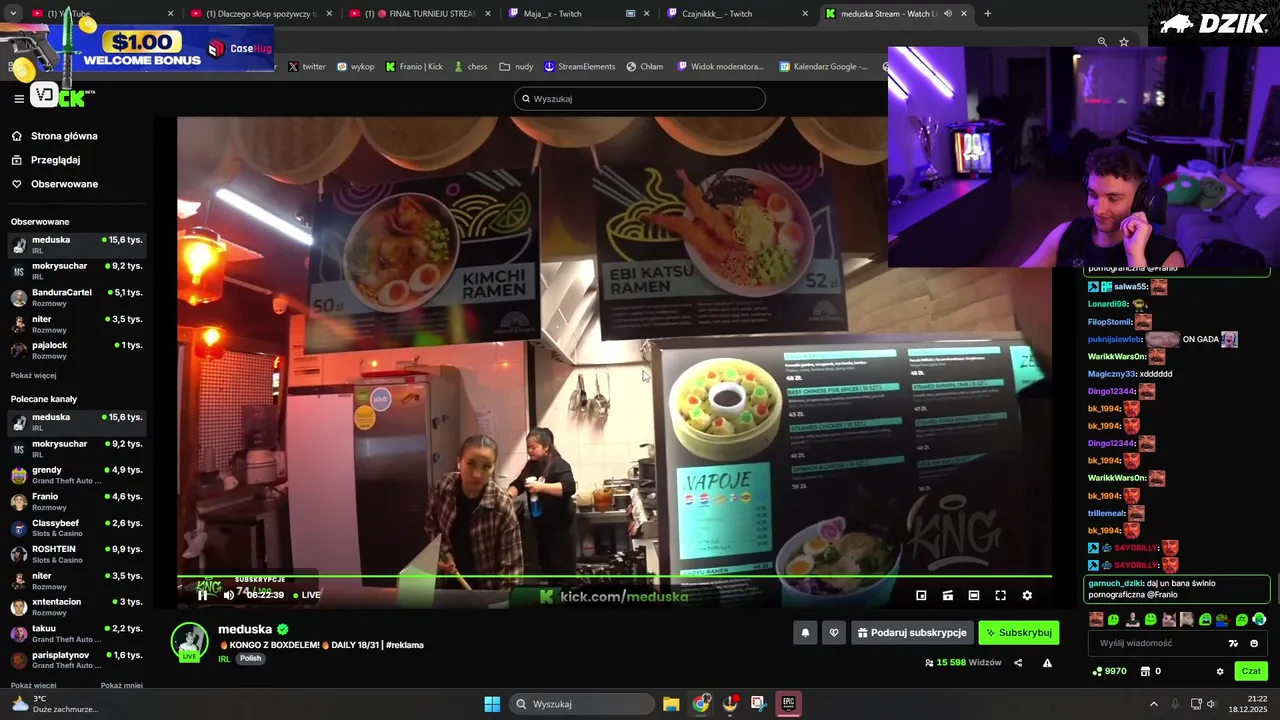The image size is (1280, 720).
Task: Mute audio on meduska Stream tab
Action: (x=947, y=14)
